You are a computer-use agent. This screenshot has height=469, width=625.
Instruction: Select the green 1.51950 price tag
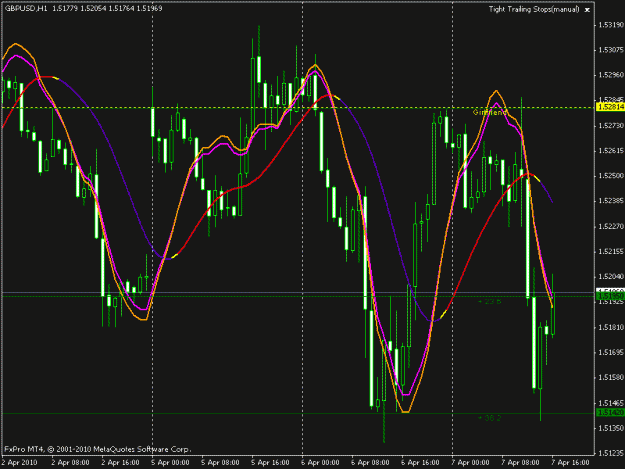pos(610,296)
